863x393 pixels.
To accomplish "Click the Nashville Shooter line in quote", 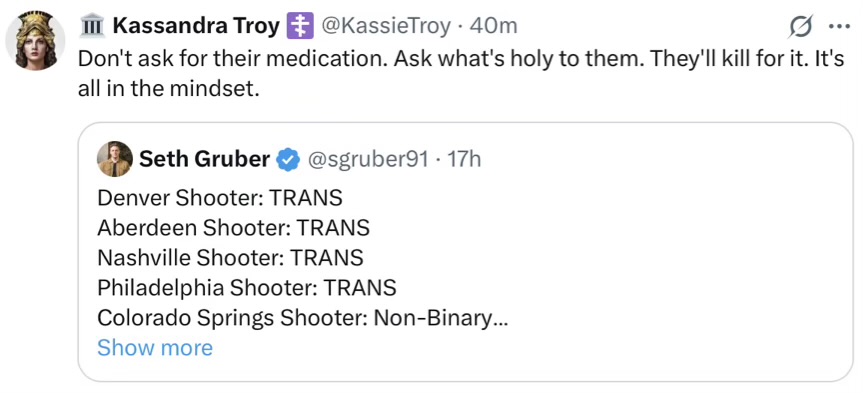I will pos(231,257).
